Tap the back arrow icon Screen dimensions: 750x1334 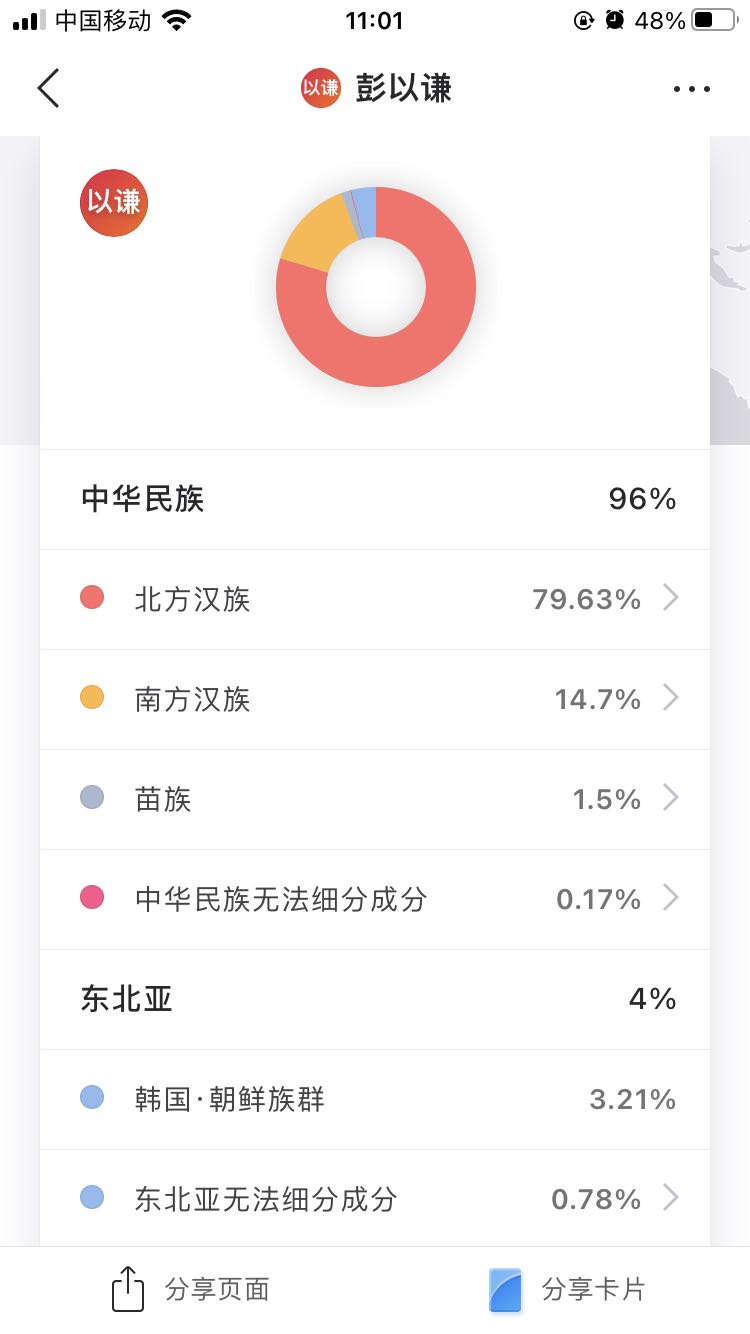tap(48, 88)
